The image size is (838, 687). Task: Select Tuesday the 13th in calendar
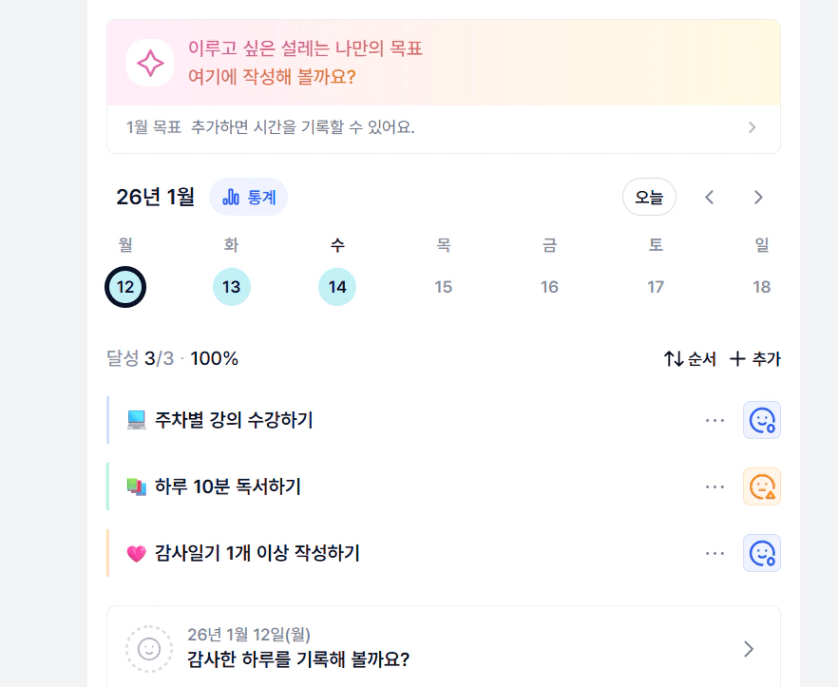231,287
